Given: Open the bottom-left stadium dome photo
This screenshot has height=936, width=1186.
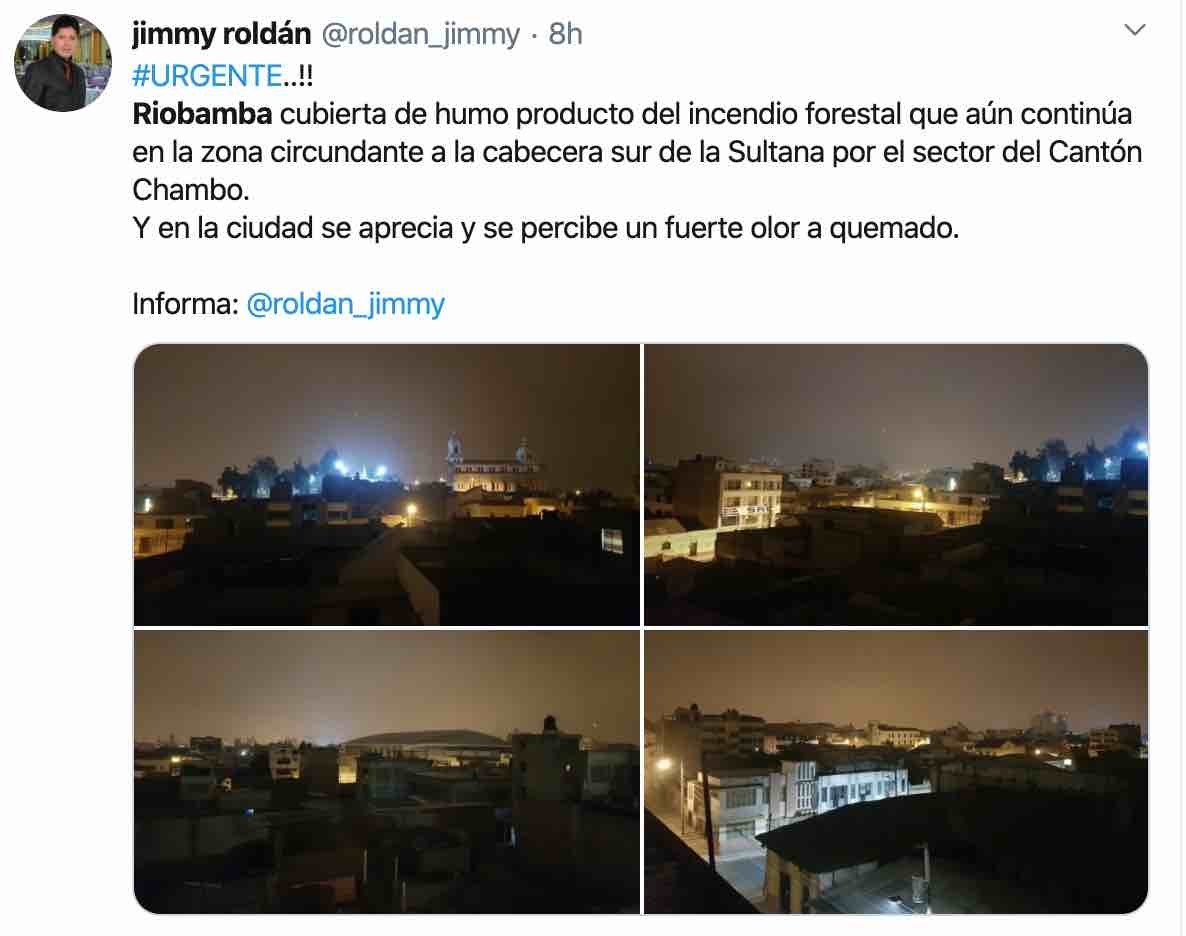Looking at the screenshot, I should [387, 772].
